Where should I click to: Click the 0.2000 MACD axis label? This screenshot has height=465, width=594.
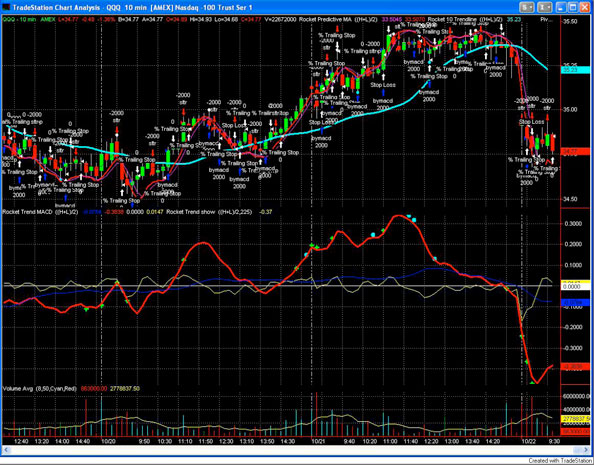573,244
